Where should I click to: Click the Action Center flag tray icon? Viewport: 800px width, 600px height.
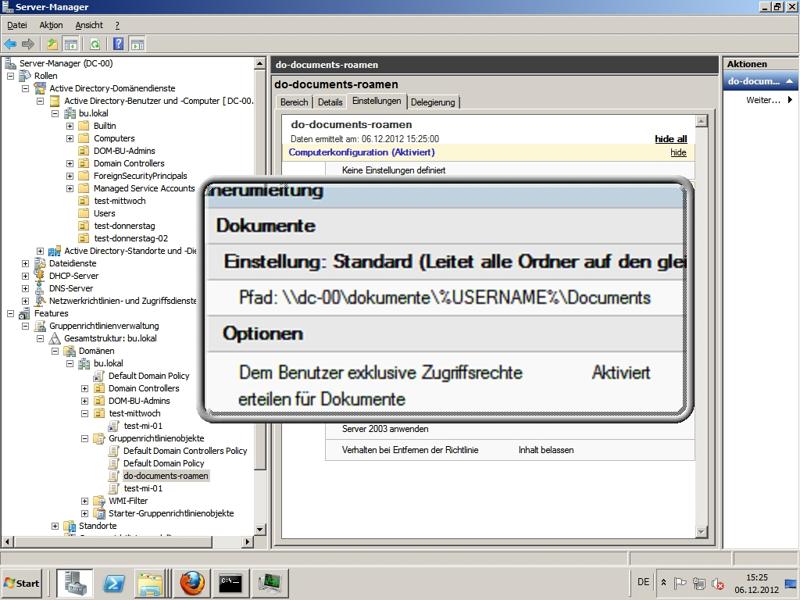pos(680,583)
